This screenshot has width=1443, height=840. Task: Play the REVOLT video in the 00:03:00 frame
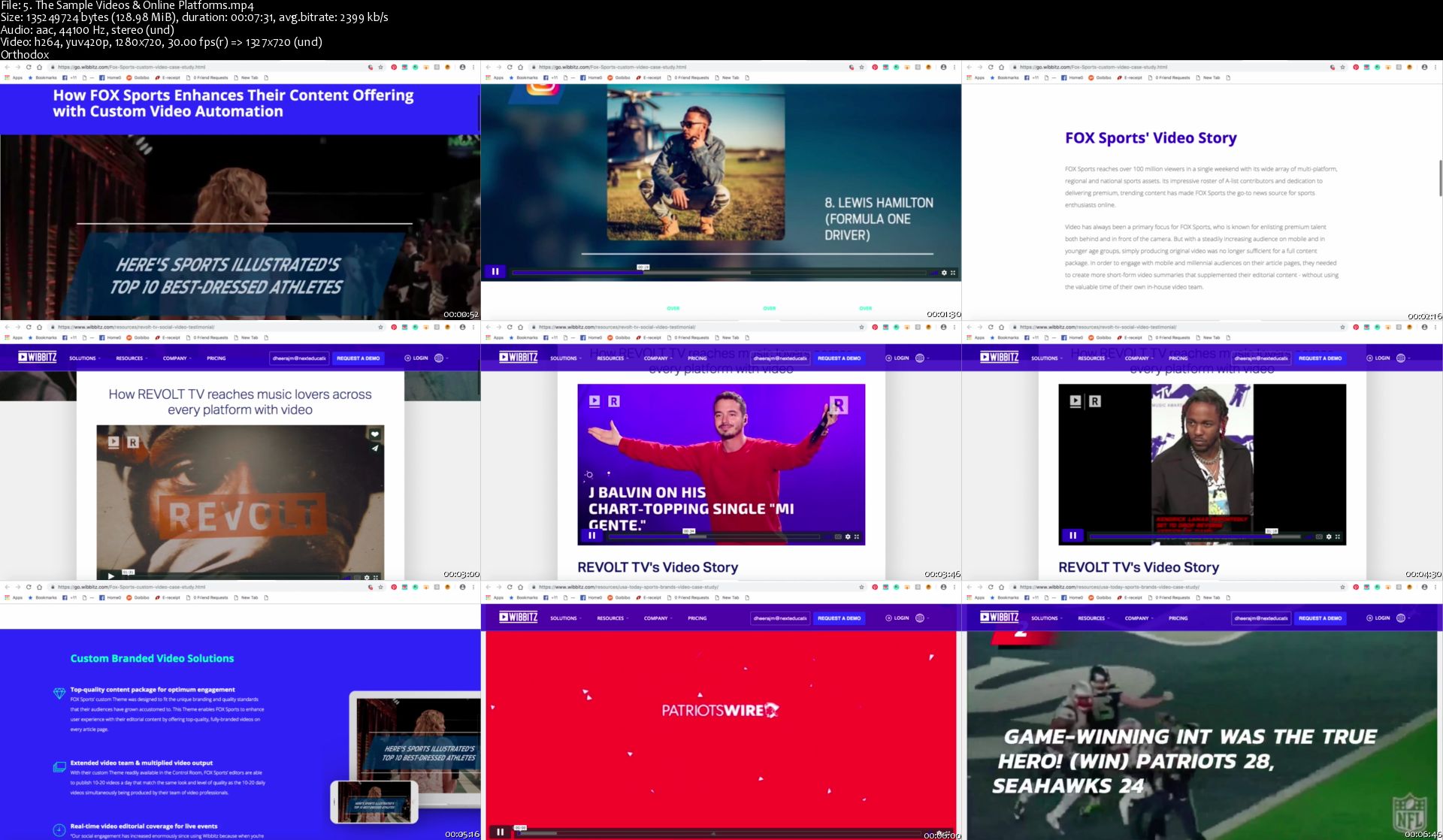[111, 576]
